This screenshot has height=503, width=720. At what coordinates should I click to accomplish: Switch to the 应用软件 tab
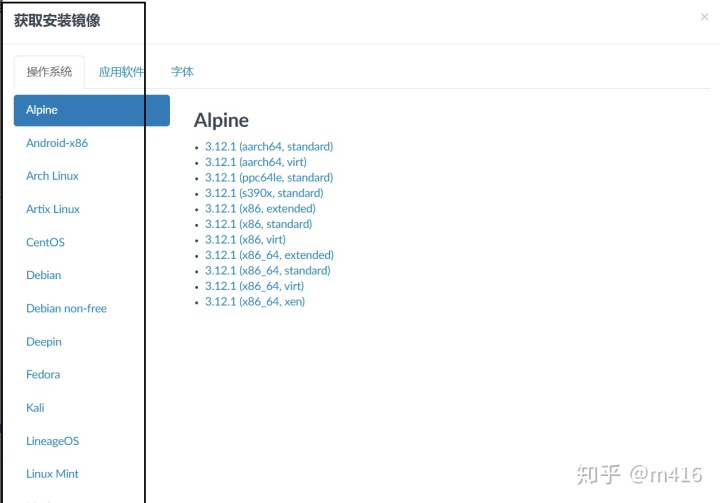tap(121, 72)
